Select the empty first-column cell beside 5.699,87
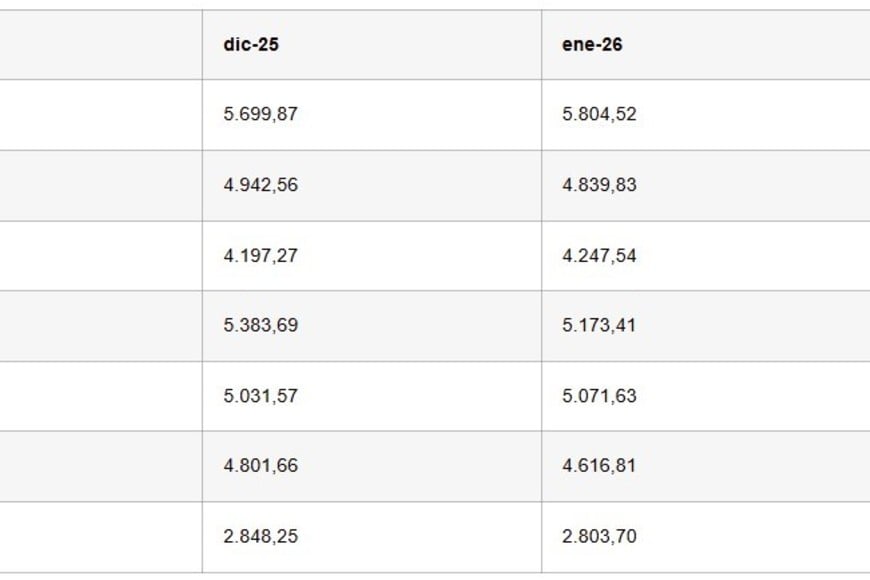Viewport: 870px width, 580px height. coord(100,114)
